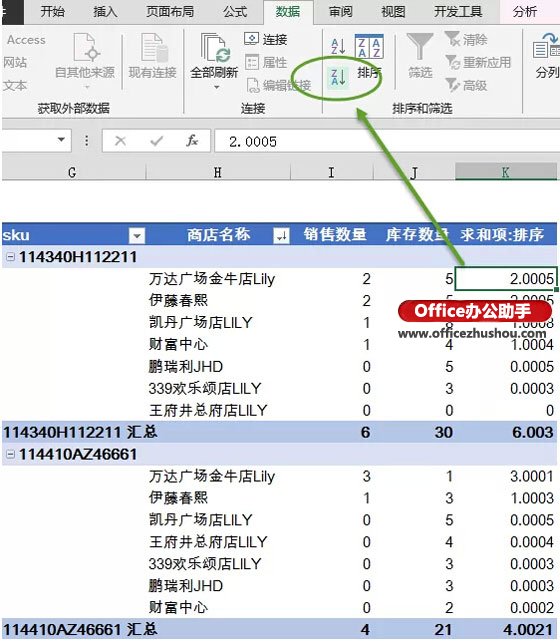
Task: Switch to the 分析 ribbon tab
Action: tap(525, 11)
